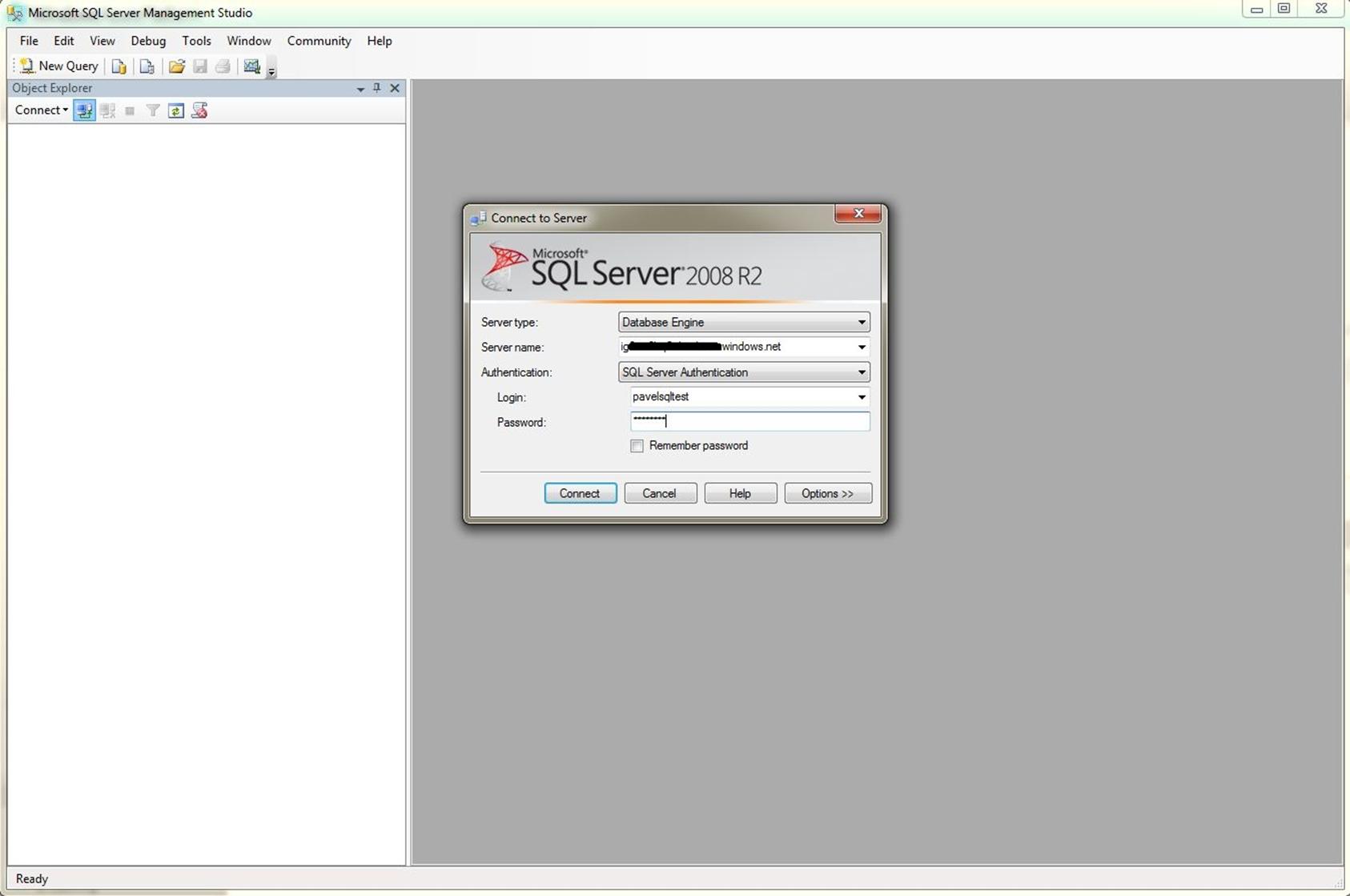
Task: Click the SSMS application icon in title bar
Action: [x=14, y=13]
